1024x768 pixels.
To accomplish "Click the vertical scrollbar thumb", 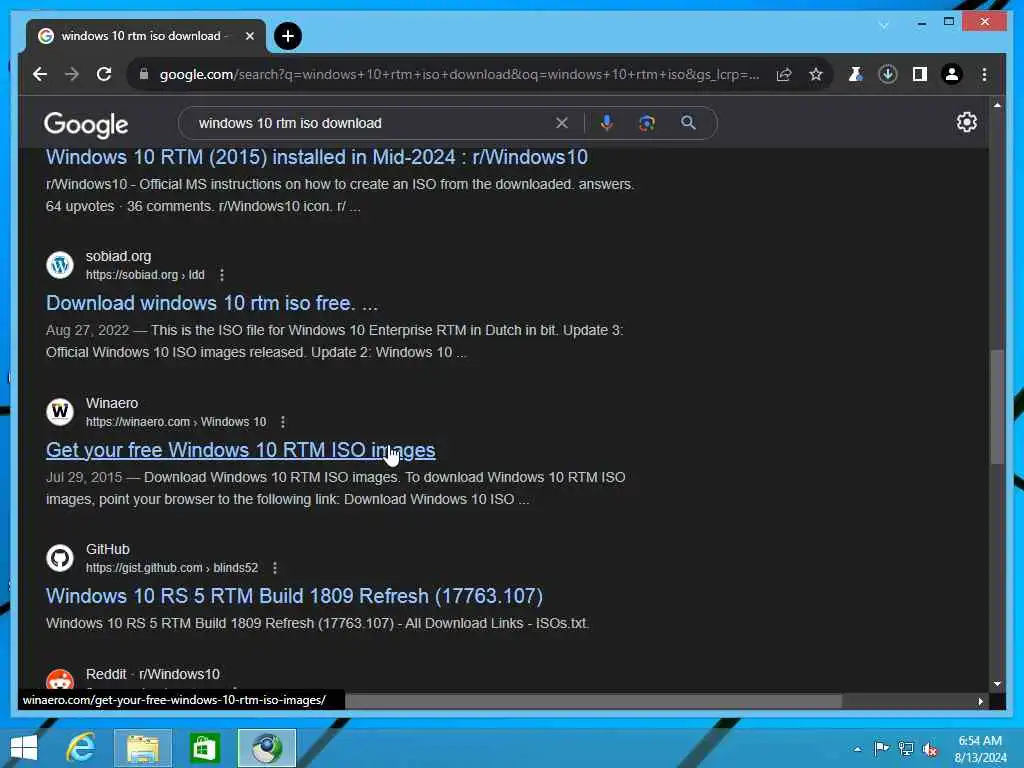I will click(997, 407).
